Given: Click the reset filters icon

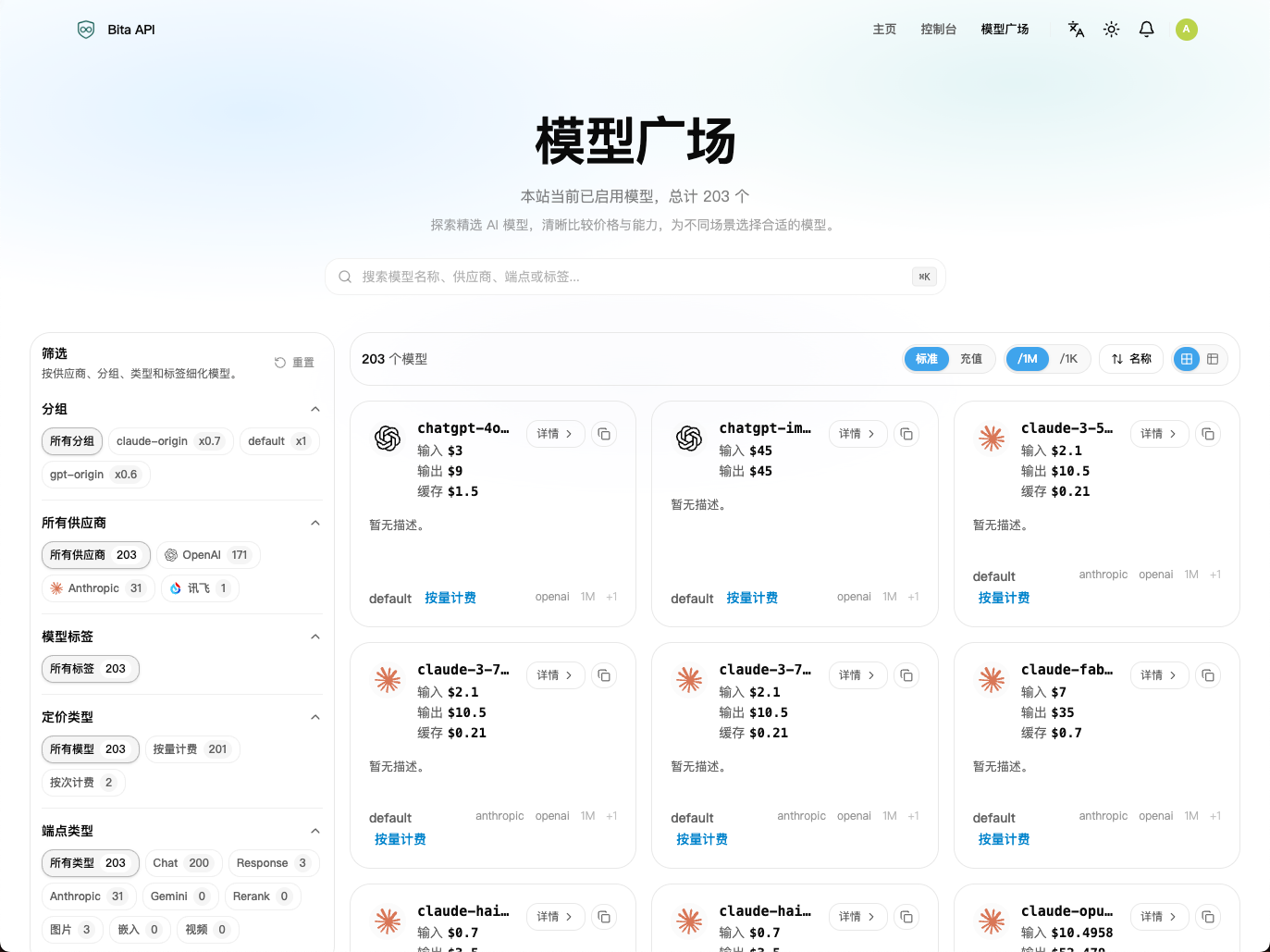Looking at the screenshot, I should tap(280, 363).
